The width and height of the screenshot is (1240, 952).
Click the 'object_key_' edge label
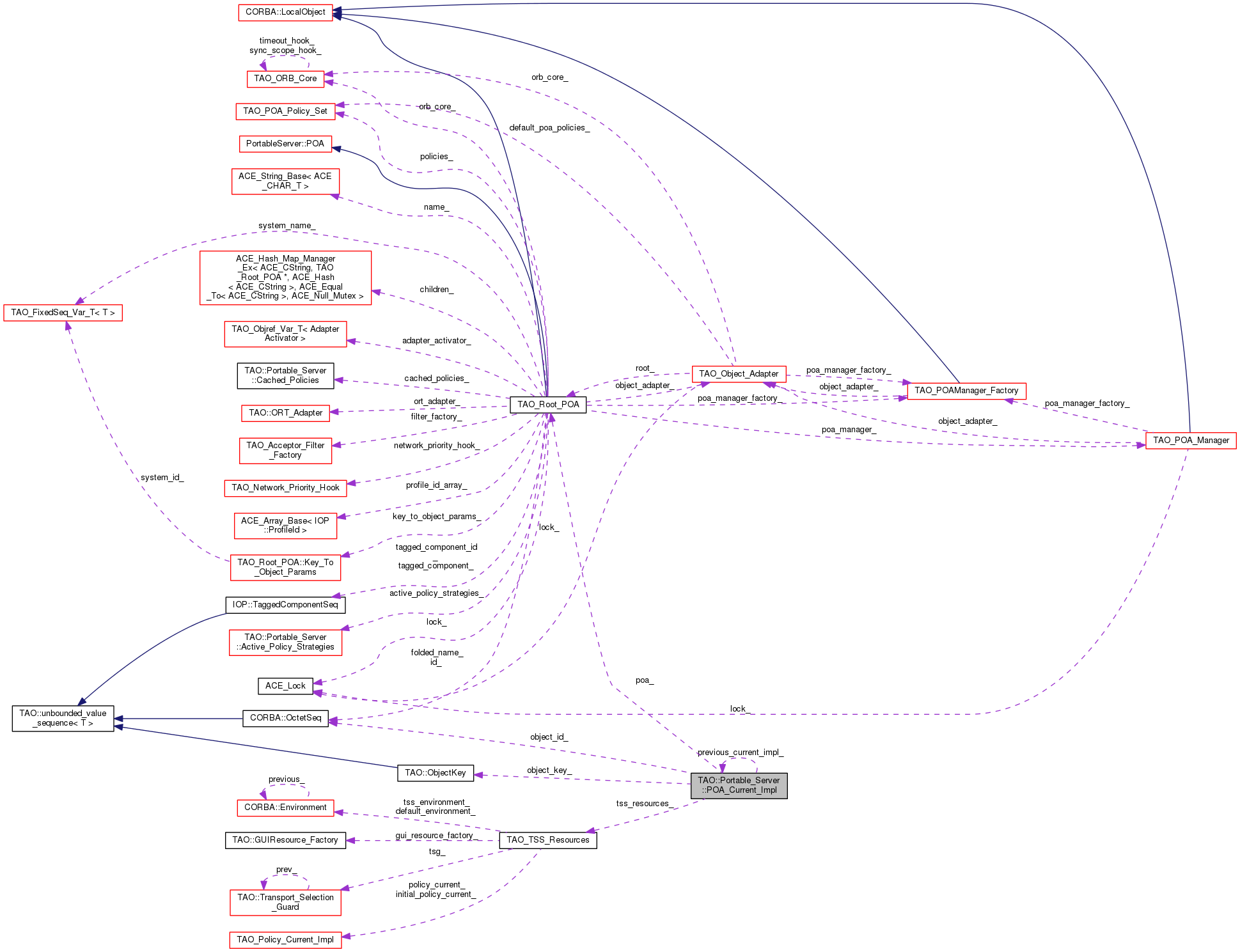(549, 770)
